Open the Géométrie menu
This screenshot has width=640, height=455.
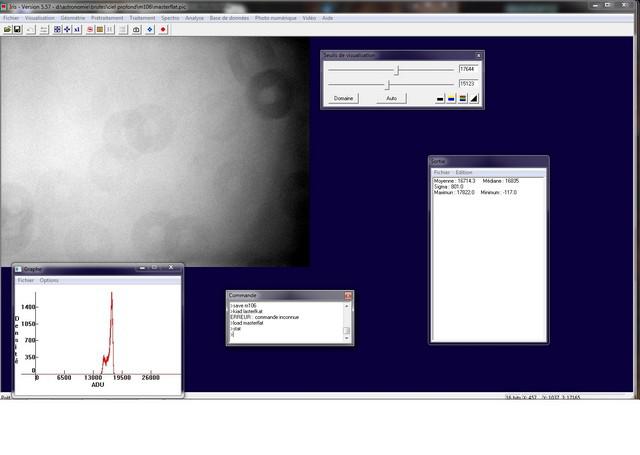pyautogui.click(x=73, y=18)
